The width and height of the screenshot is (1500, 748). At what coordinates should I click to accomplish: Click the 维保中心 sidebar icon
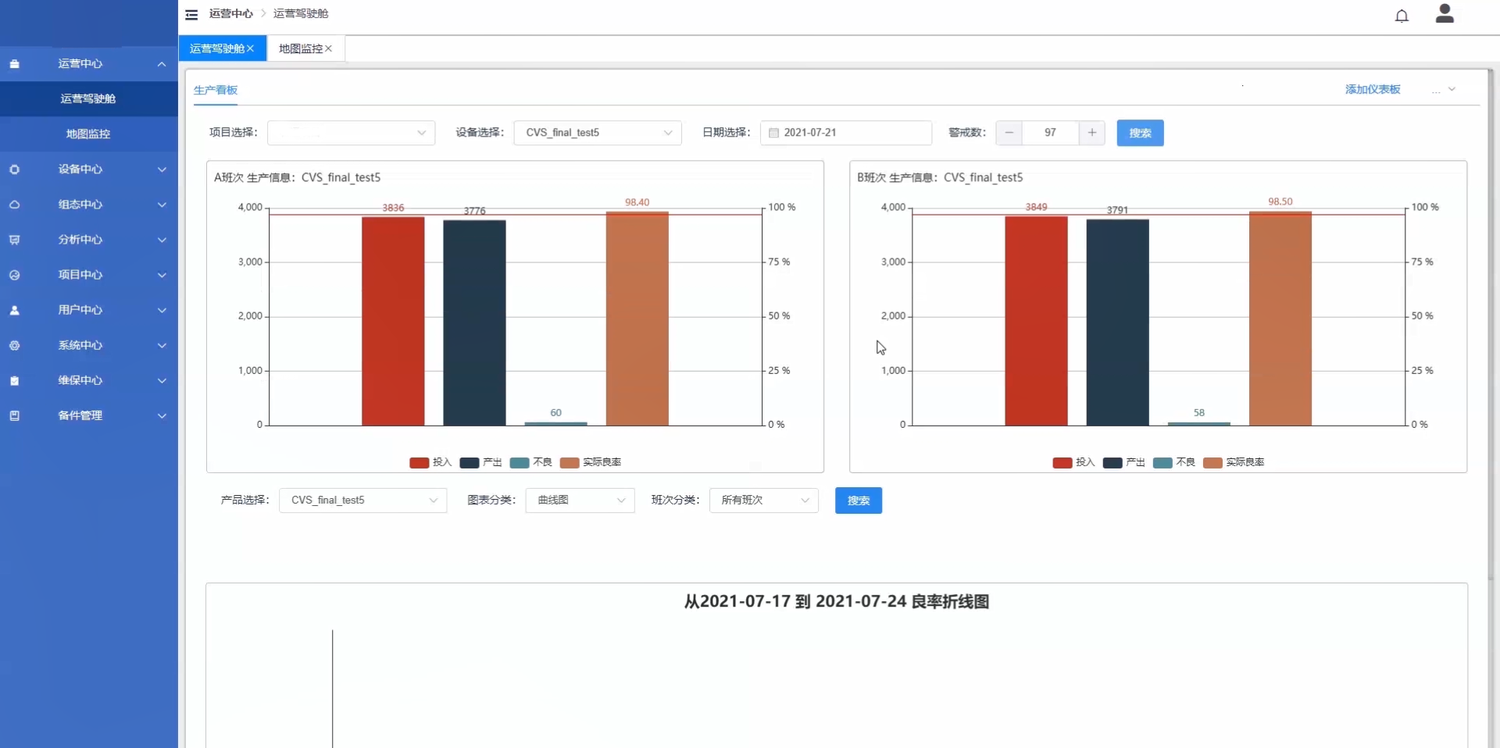click(x=14, y=381)
